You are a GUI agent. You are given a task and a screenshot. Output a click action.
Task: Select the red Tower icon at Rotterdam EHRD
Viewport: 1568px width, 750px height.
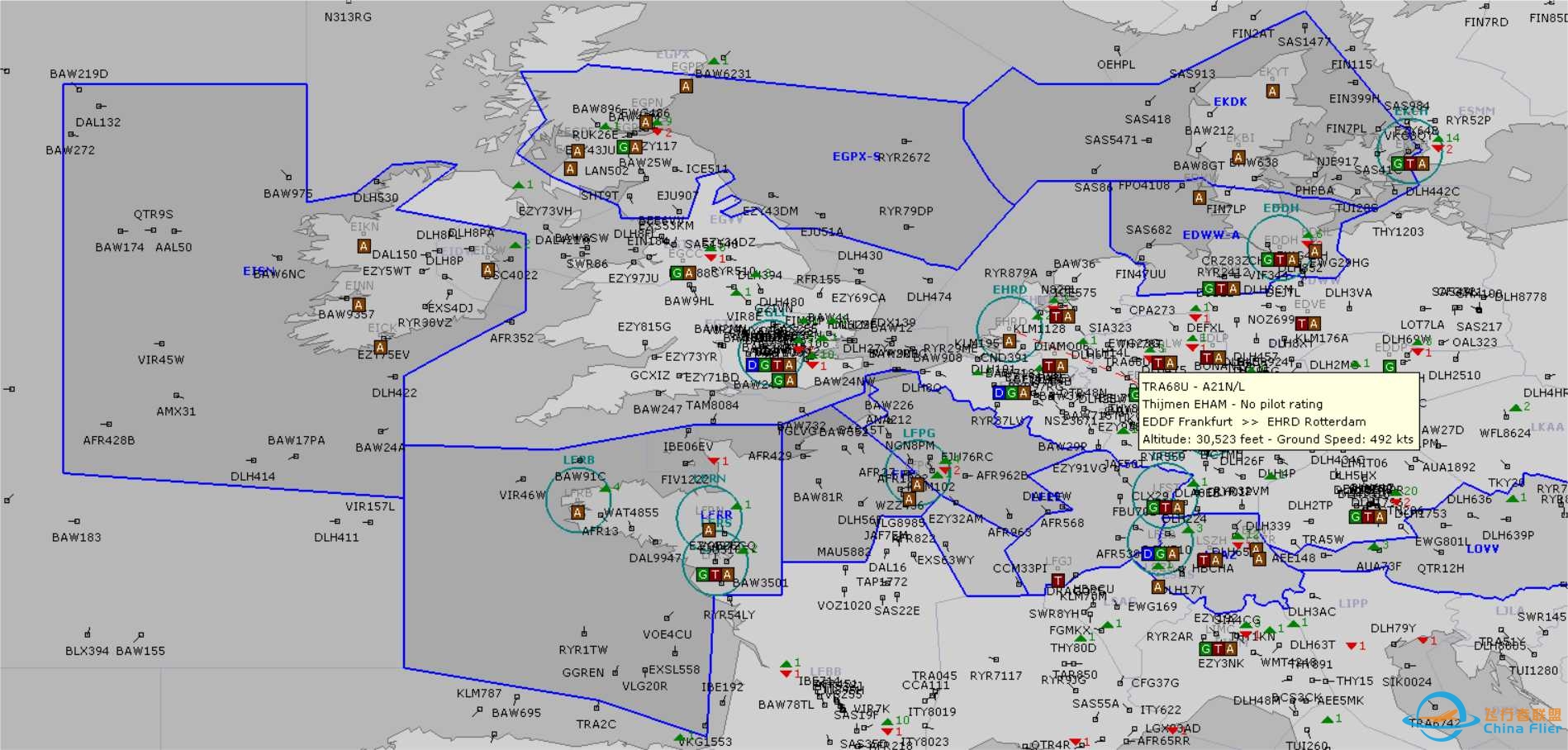[x=1056, y=316]
